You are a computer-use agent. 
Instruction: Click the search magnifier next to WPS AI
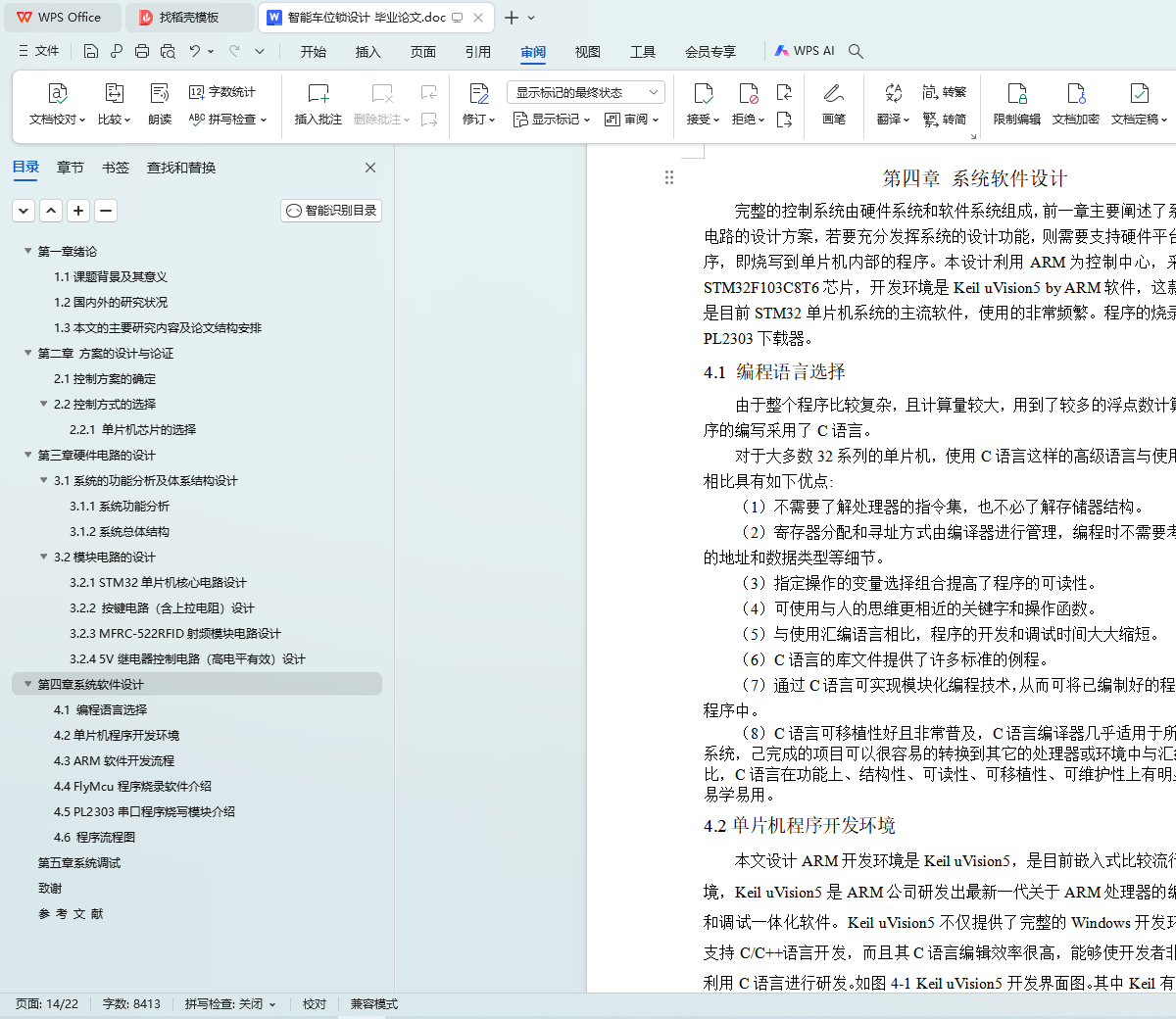tap(856, 51)
